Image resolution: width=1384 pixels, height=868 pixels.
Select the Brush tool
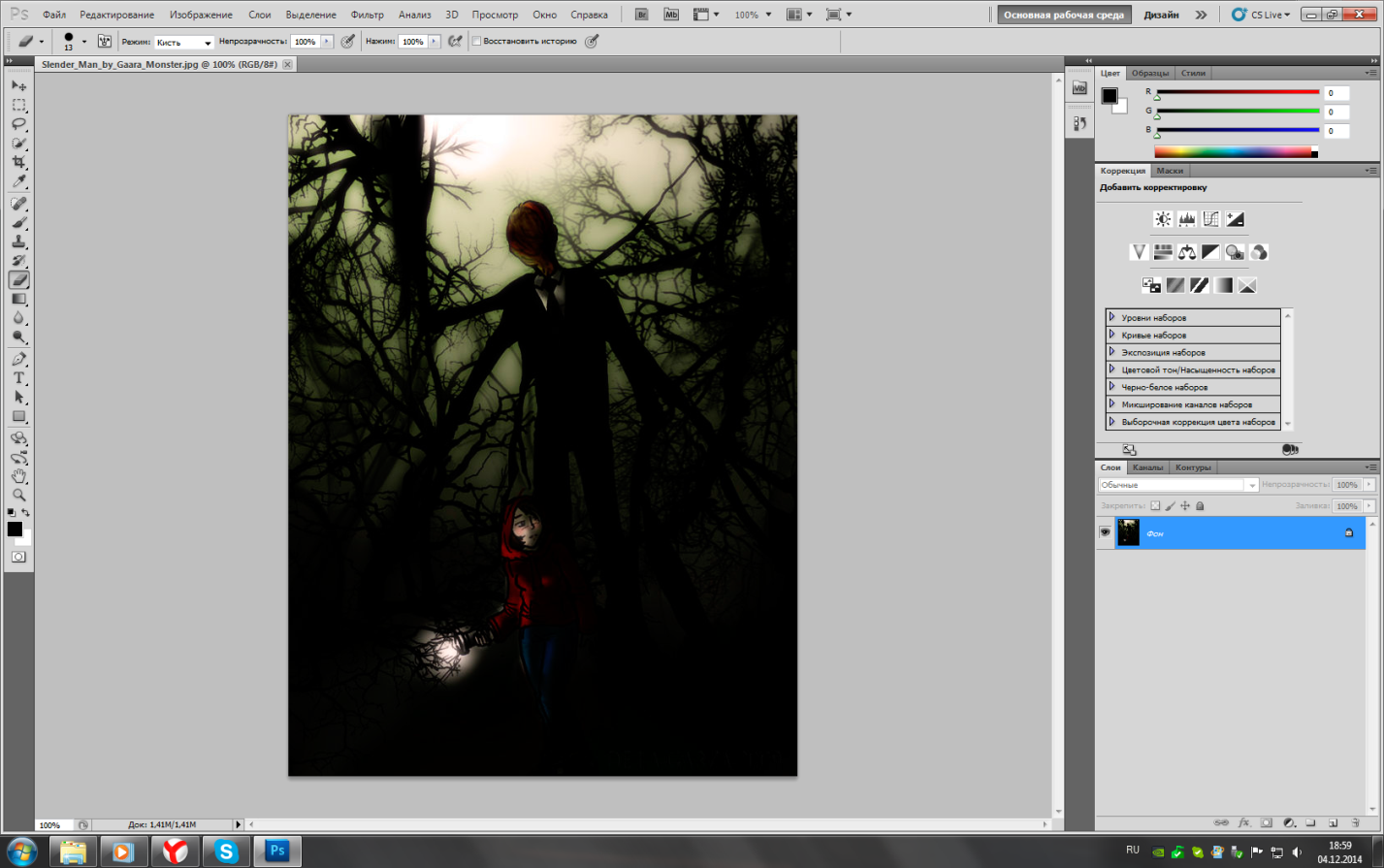(x=18, y=223)
